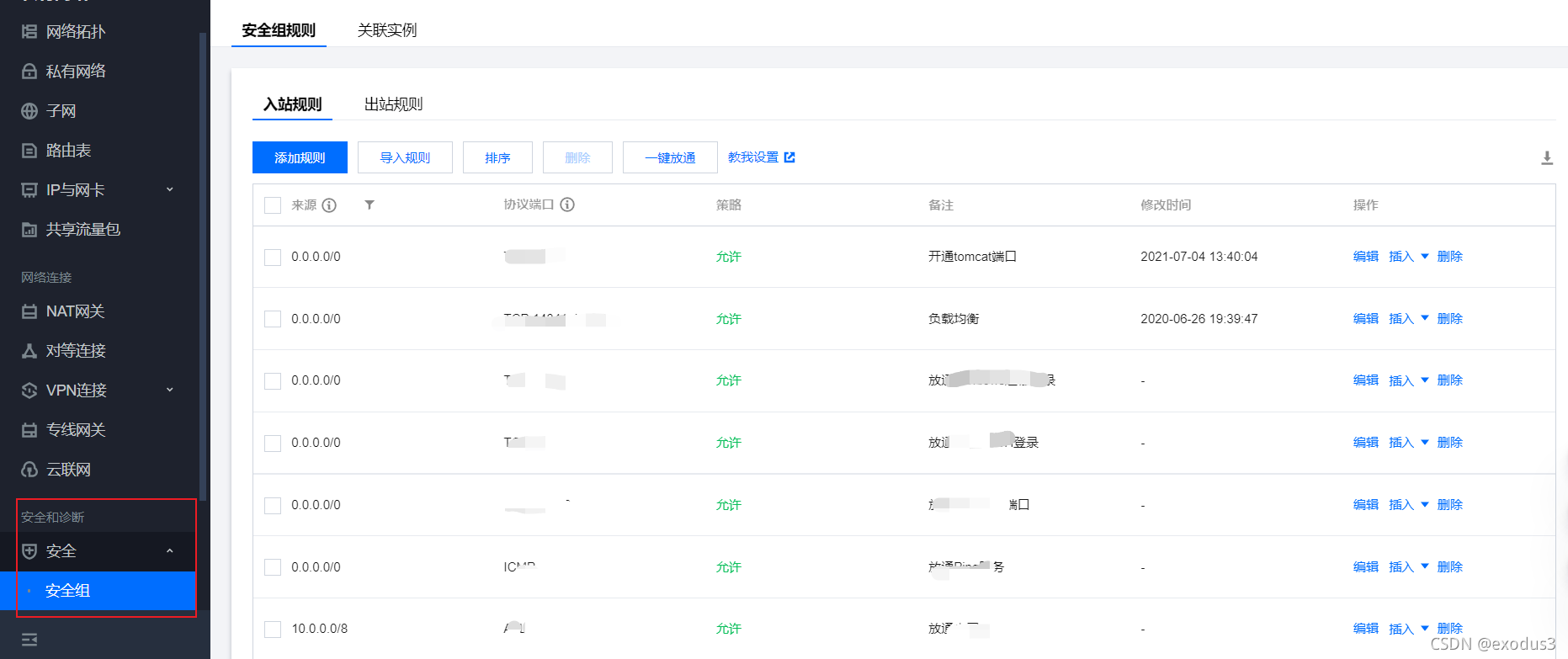Click the disabled 删除 toolbar button

tap(577, 157)
